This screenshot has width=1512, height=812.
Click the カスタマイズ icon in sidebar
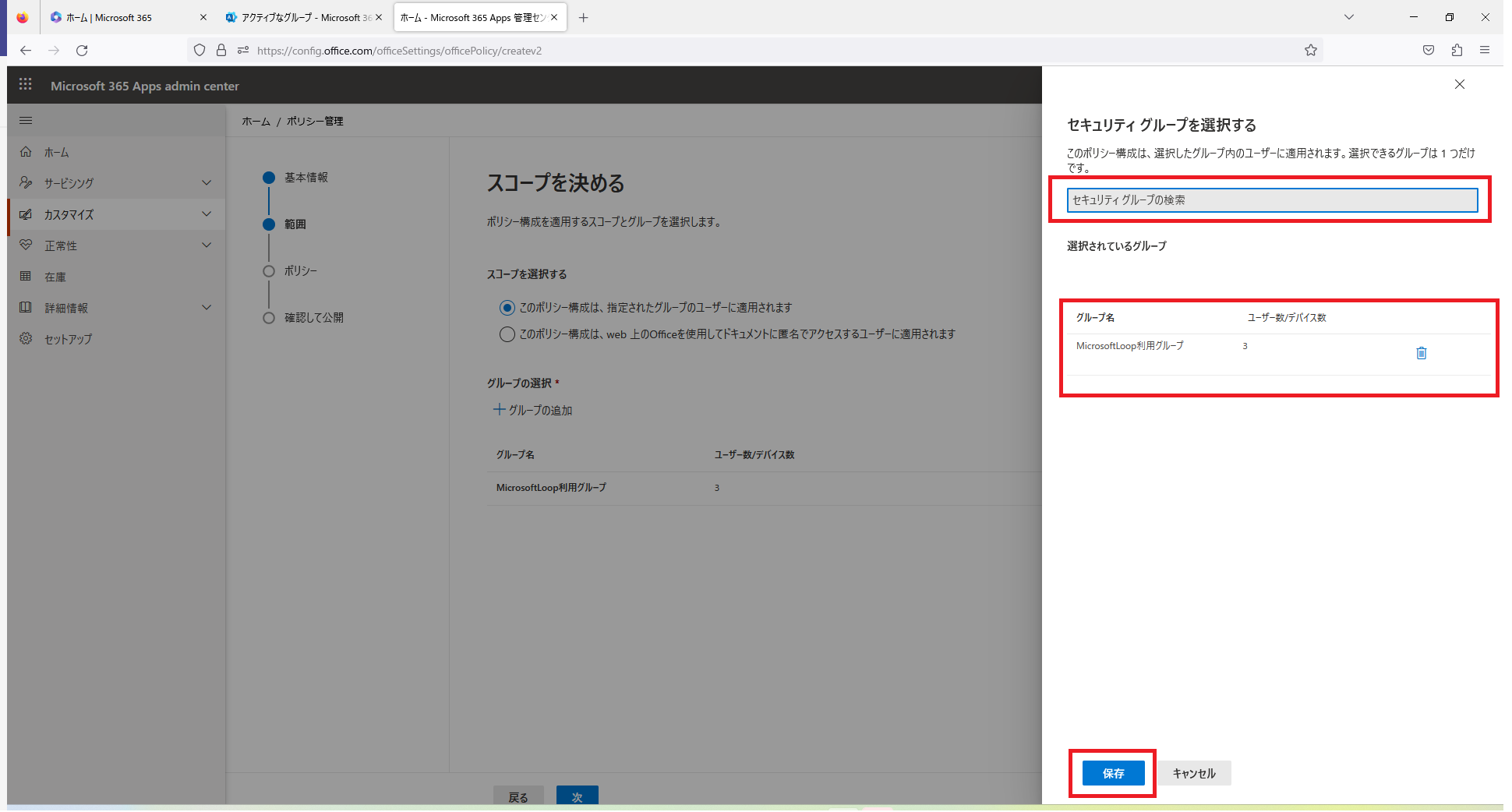pos(26,214)
